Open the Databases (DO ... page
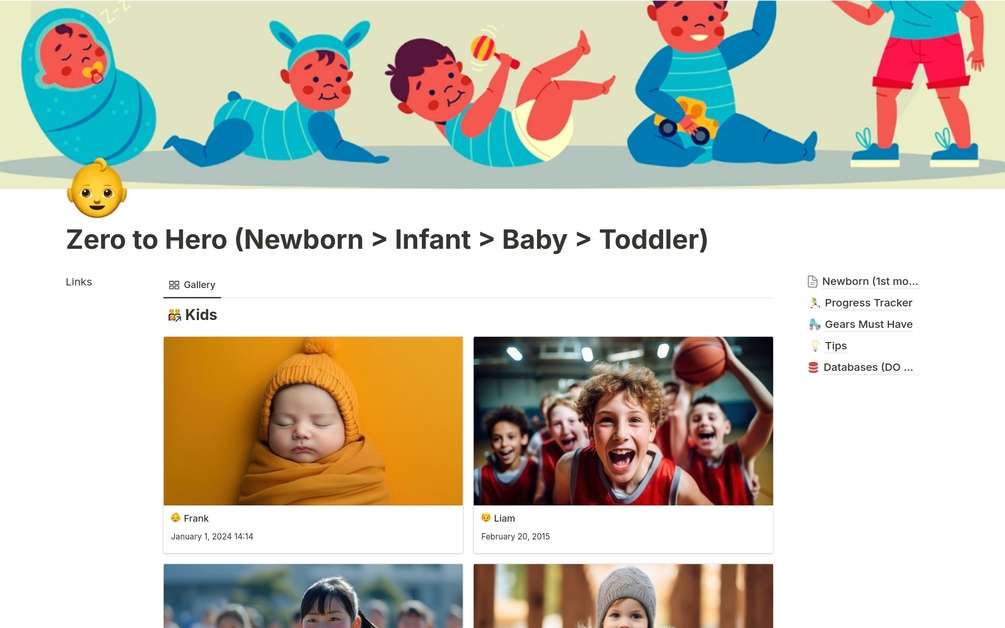Image resolution: width=1005 pixels, height=628 pixels. (x=868, y=367)
